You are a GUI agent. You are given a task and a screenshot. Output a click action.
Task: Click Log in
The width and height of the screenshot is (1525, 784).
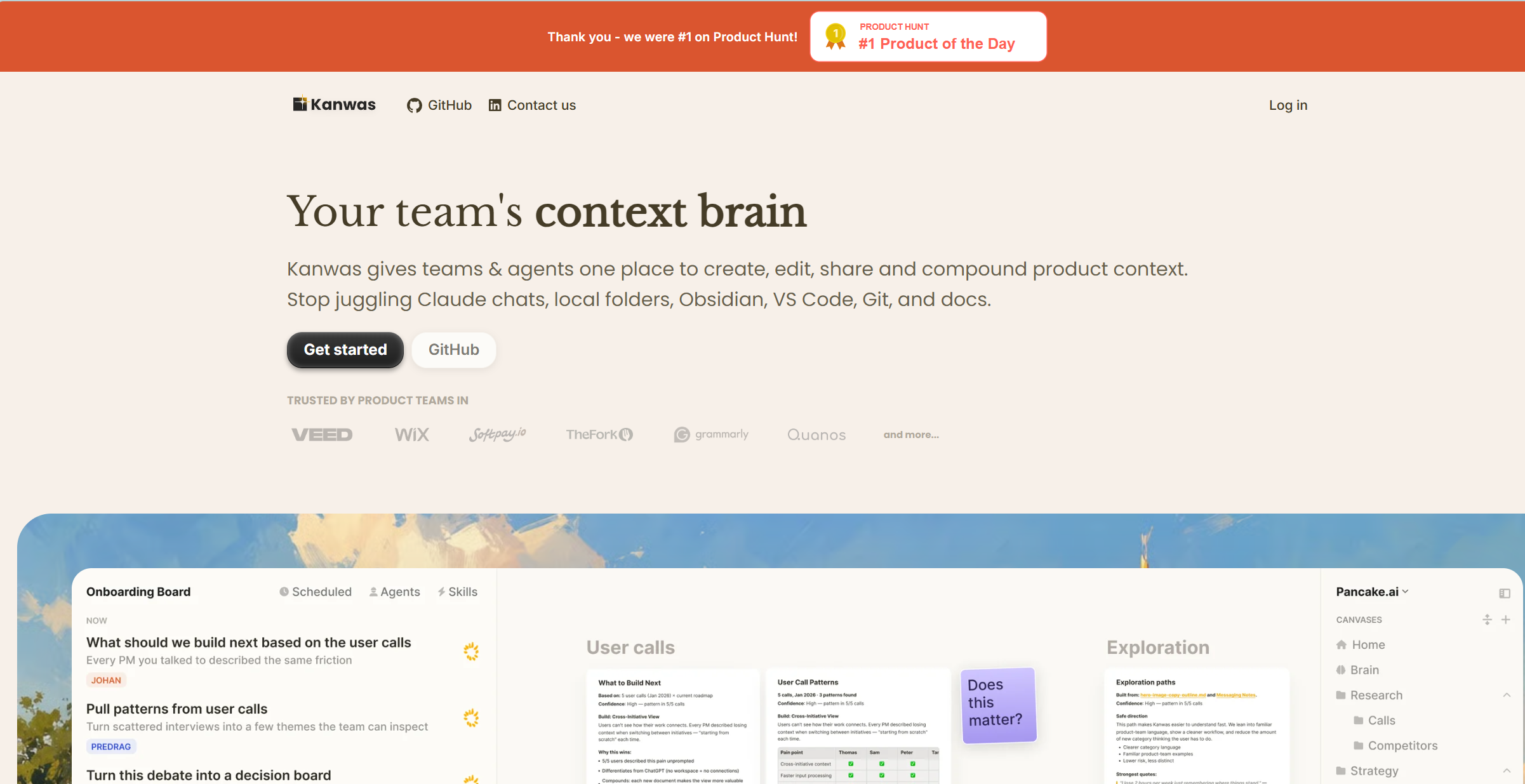coord(1288,105)
